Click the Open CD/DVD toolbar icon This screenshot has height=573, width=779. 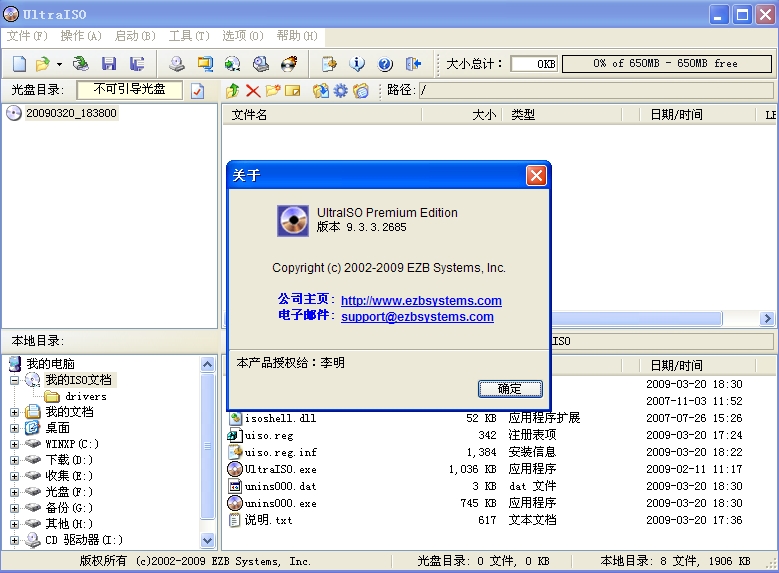click(x=80, y=64)
